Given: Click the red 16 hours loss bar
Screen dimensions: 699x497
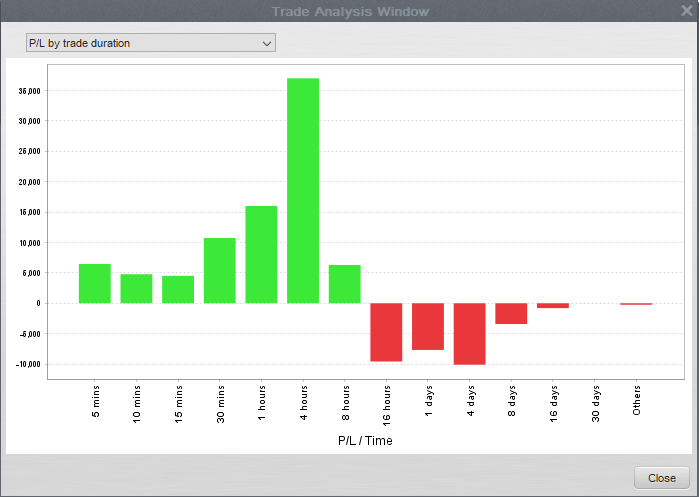Looking at the screenshot, I should click(x=386, y=332).
